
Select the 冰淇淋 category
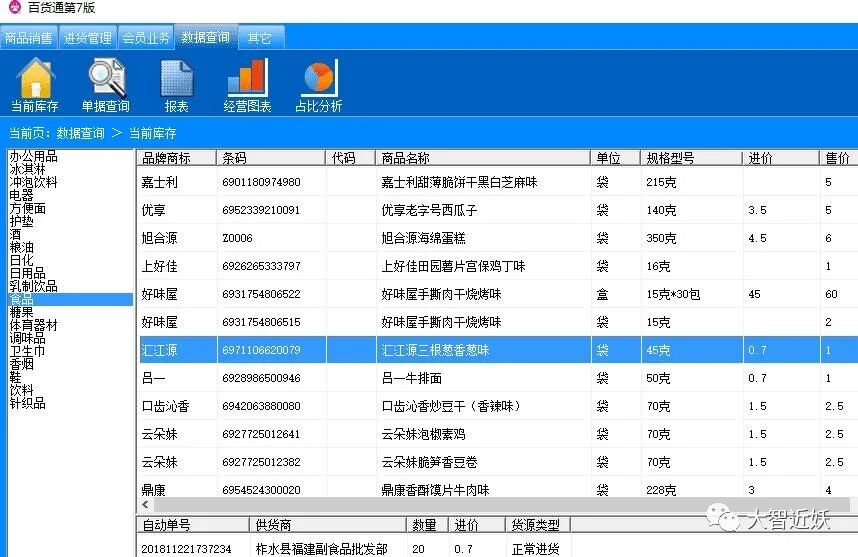click(27, 169)
